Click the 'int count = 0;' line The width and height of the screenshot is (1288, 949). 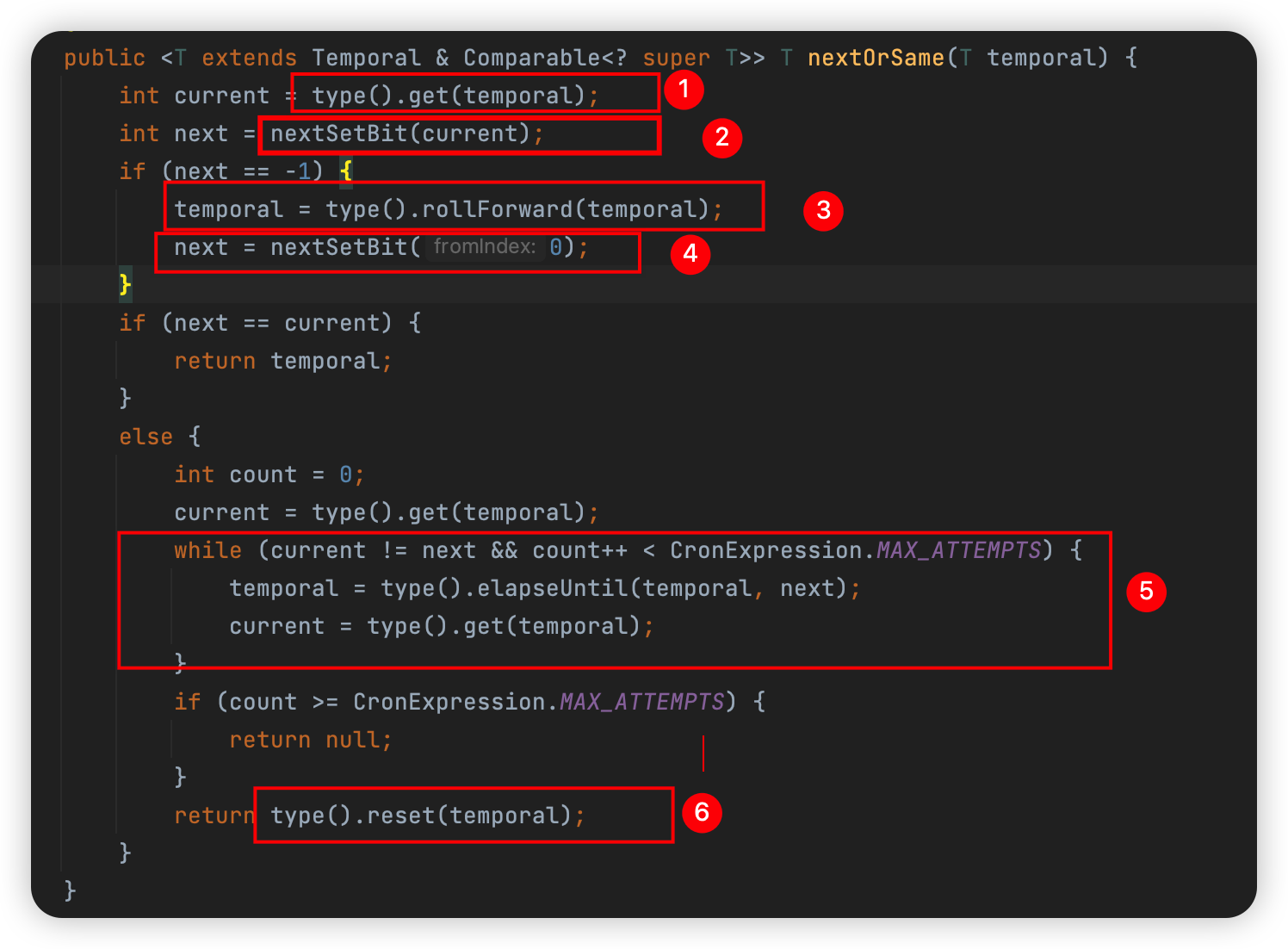click(x=269, y=474)
